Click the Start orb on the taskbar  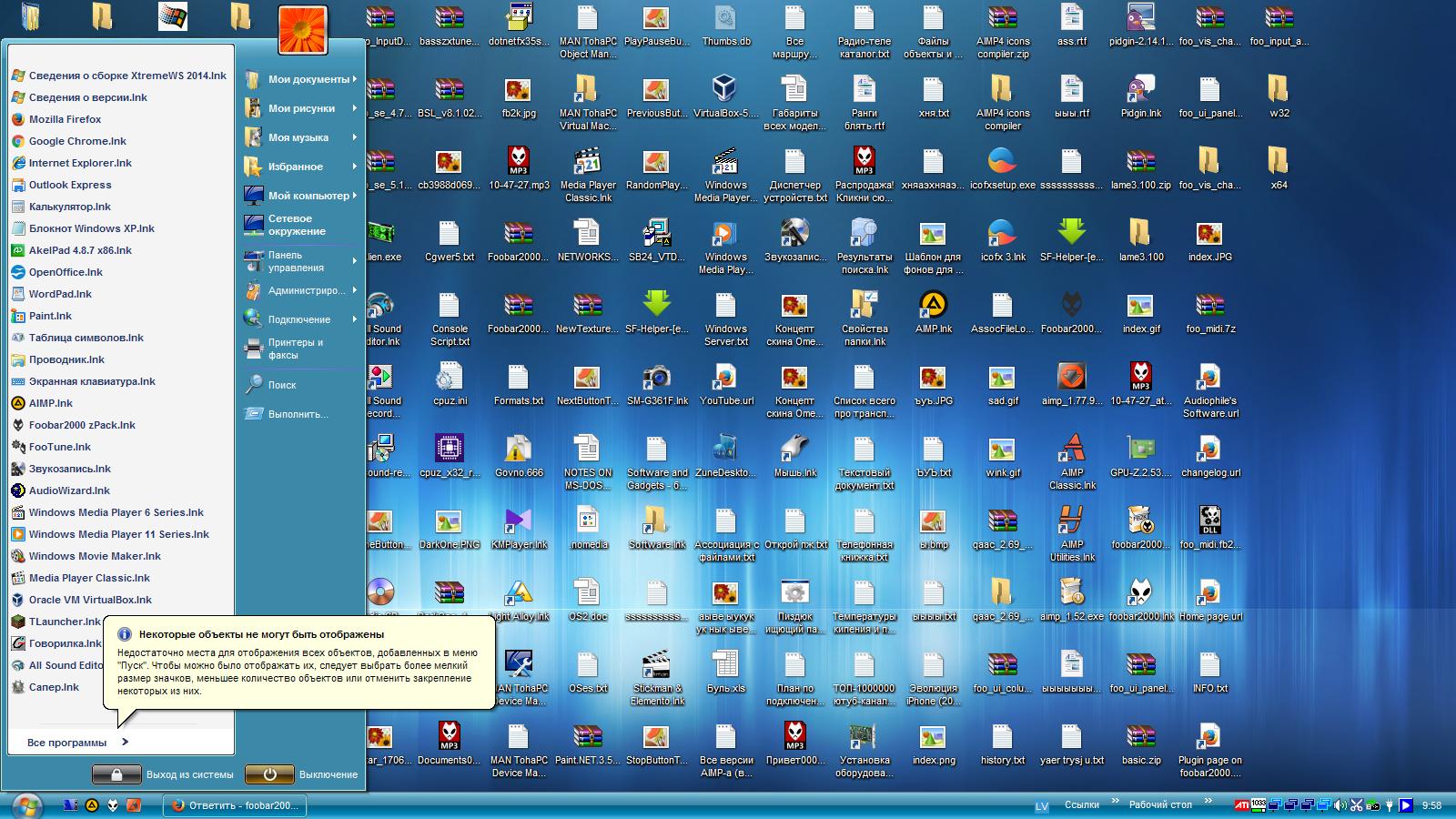point(25,805)
